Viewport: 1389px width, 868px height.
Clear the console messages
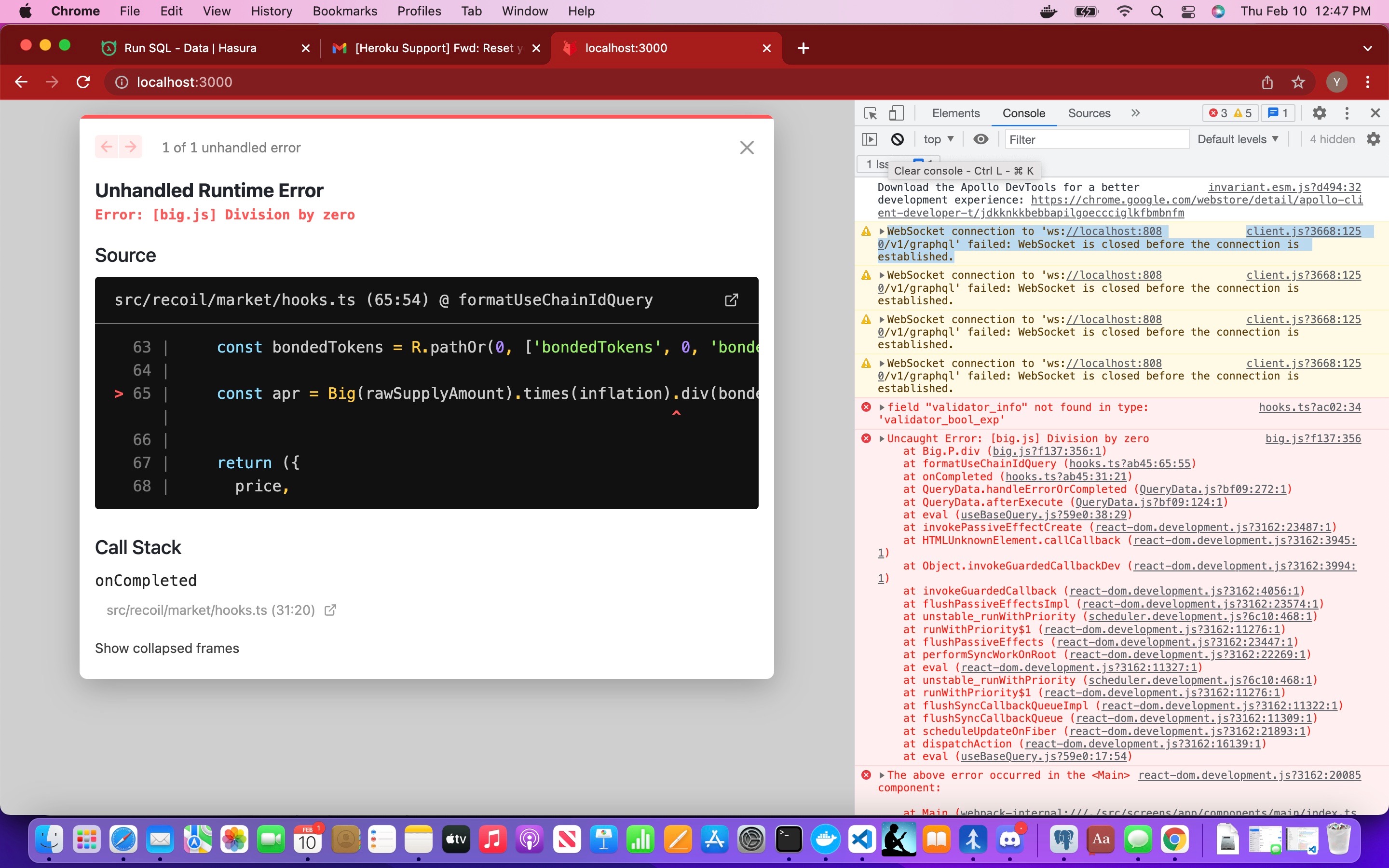click(898, 139)
